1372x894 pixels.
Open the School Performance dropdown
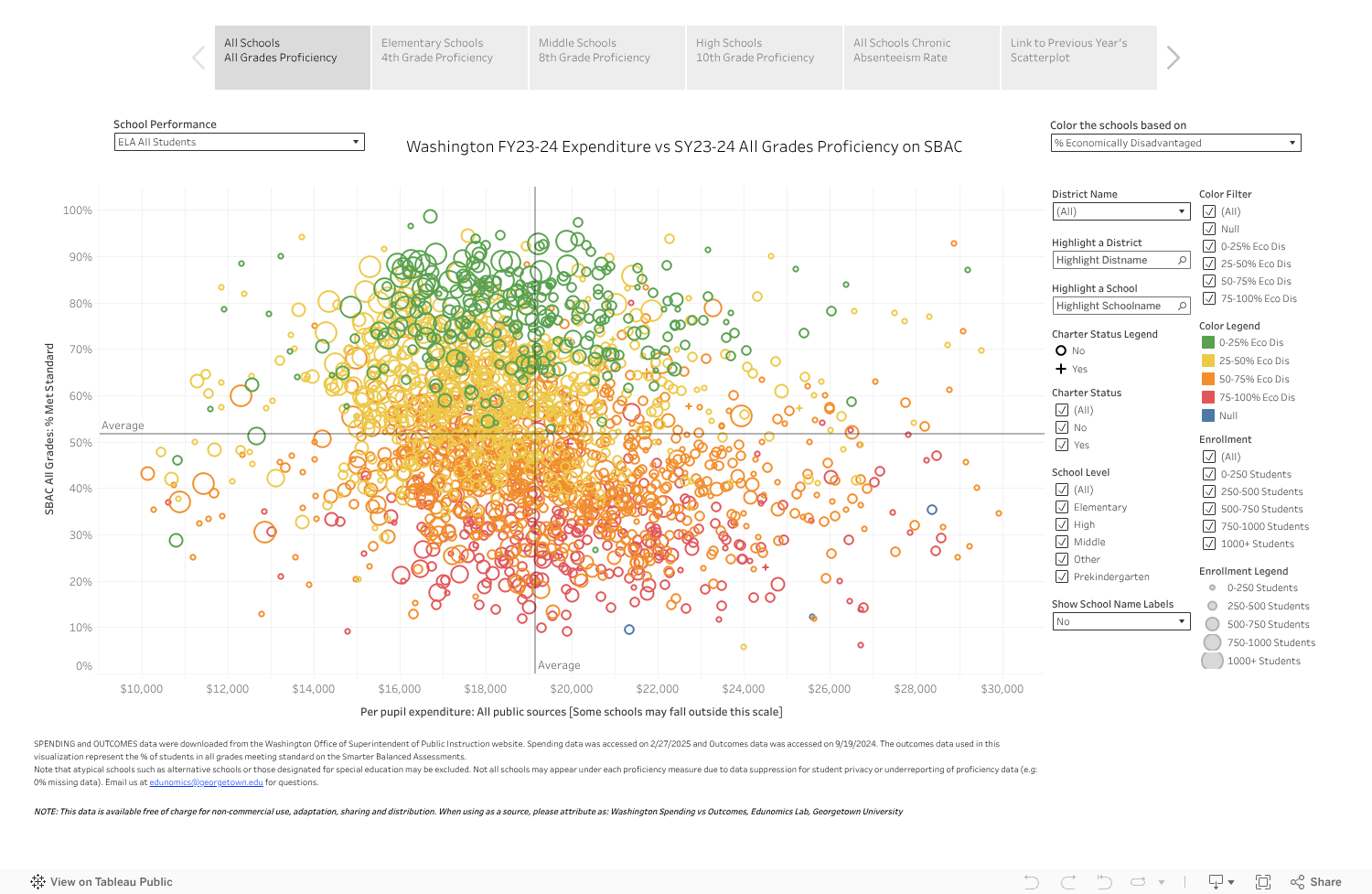click(239, 142)
